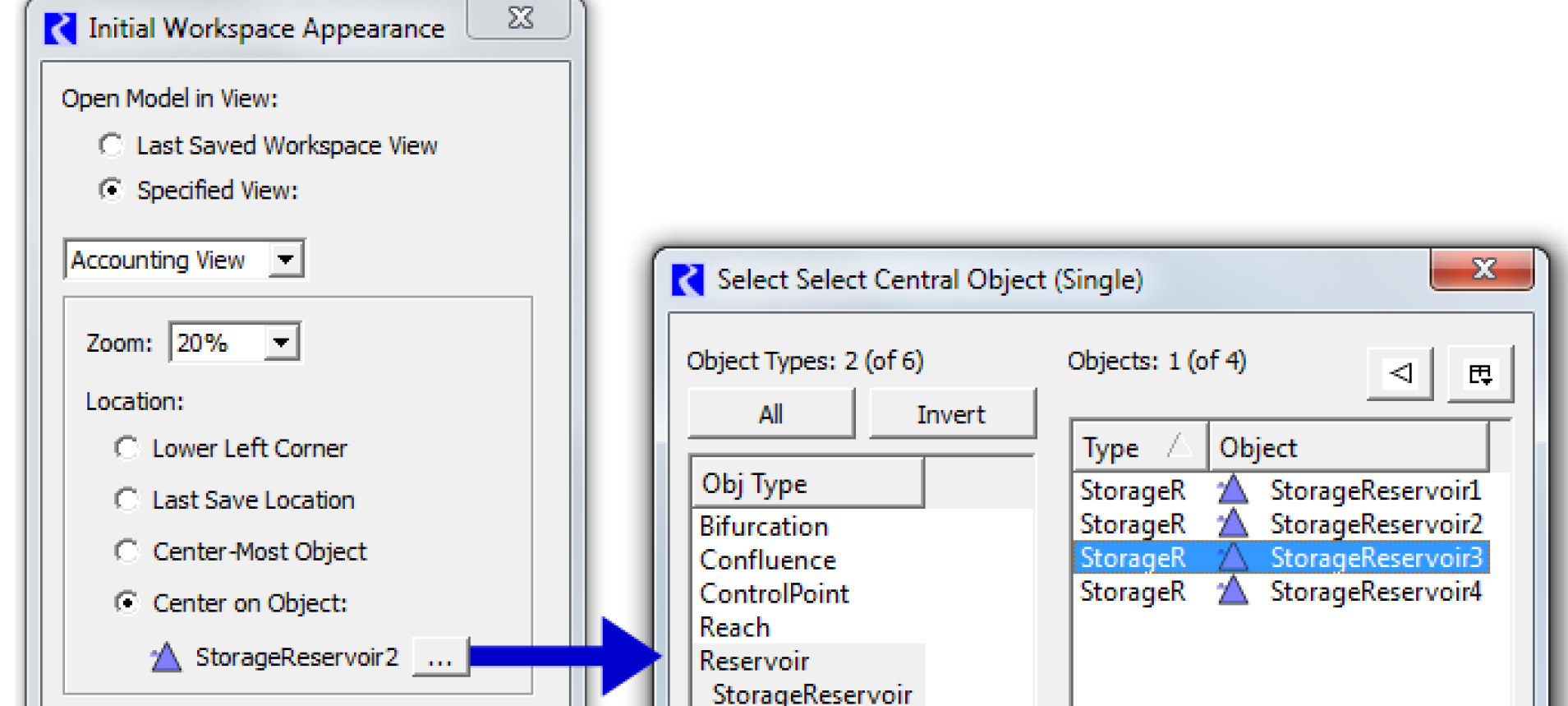Open the Accounting View dropdown
Image resolution: width=1568 pixels, height=706 pixels.
tap(285, 260)
